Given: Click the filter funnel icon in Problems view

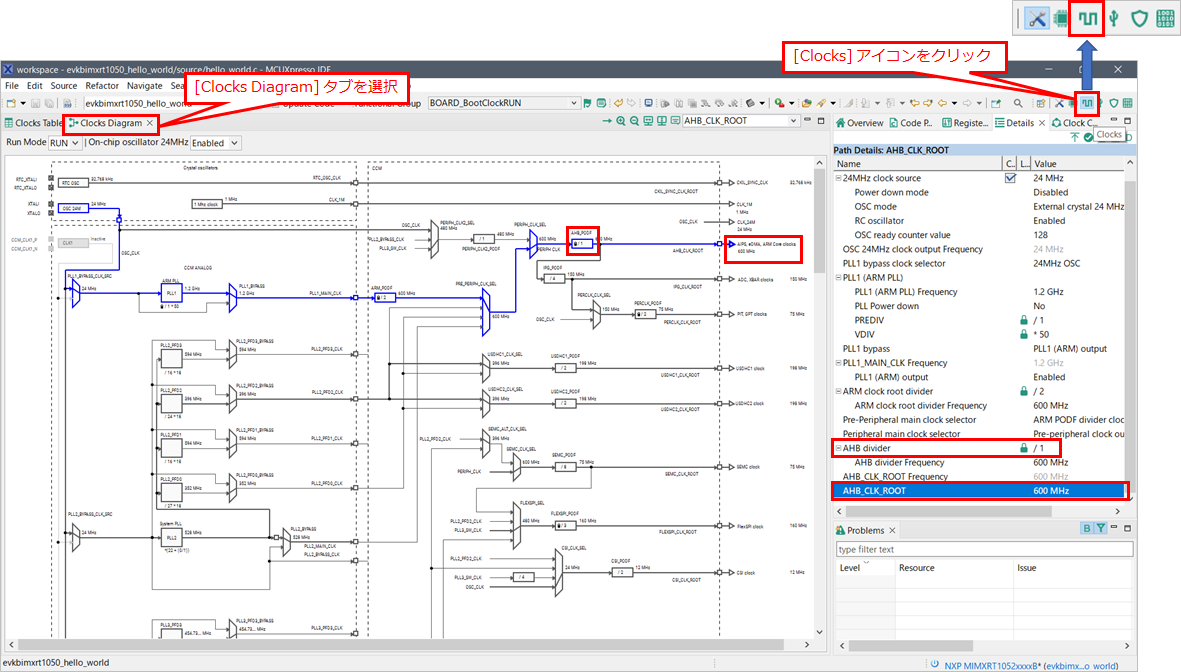Looking at the screenshot, I should [1100, 529].
